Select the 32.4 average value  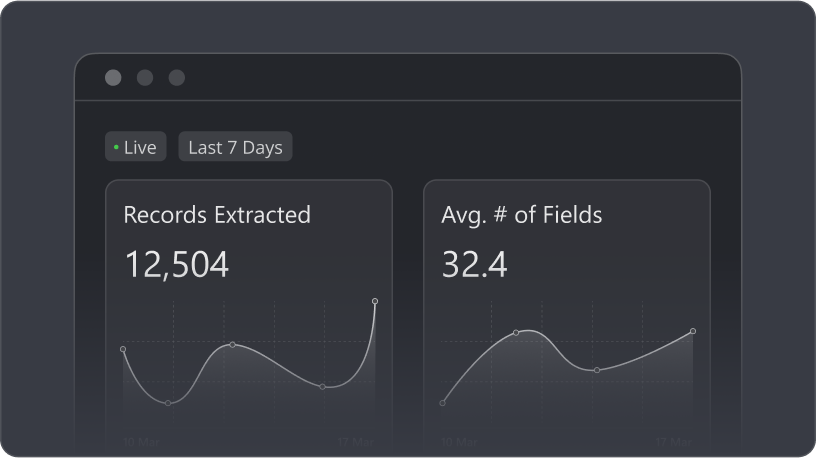tap(474, 264)
